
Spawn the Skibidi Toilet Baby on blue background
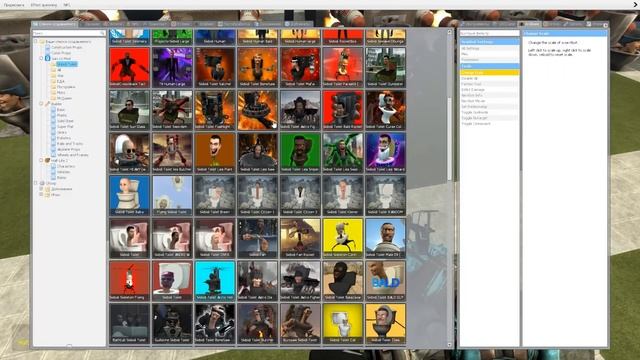[129, 196]
